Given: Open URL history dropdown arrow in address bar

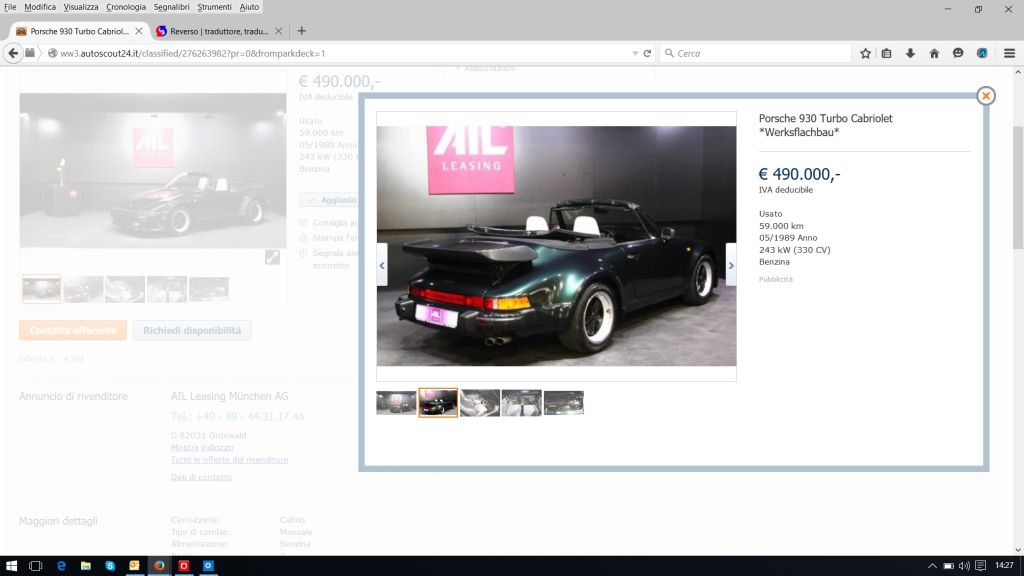Looking at the screenshot, I should [x=635, y=54].
